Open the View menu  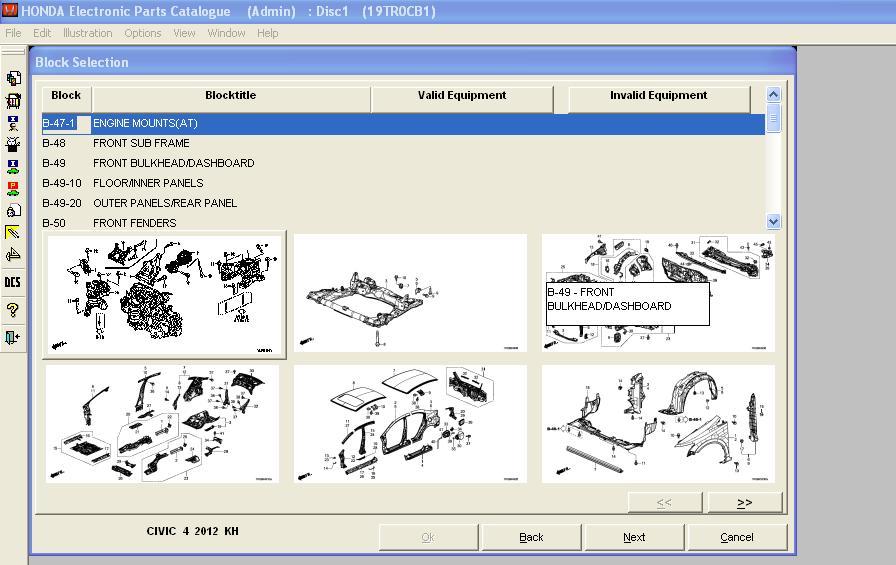pos(184,33)
